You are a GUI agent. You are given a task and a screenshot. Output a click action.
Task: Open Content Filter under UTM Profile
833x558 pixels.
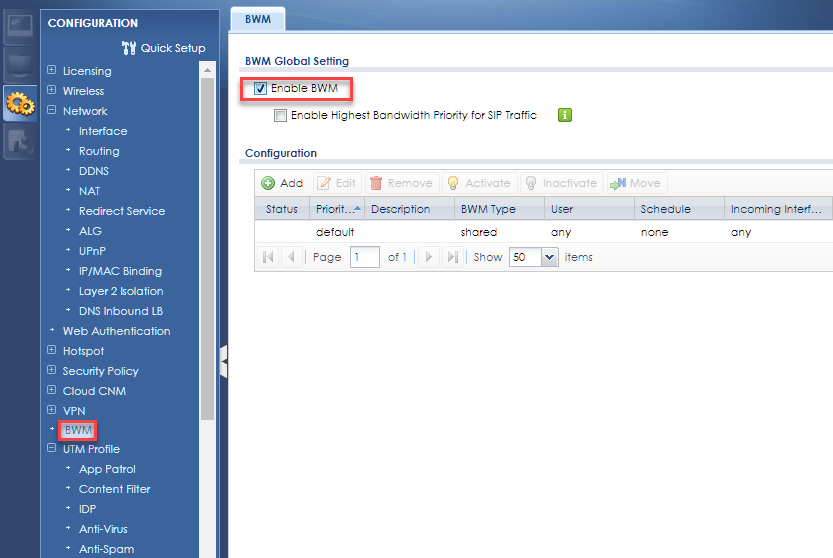point(114,489)
